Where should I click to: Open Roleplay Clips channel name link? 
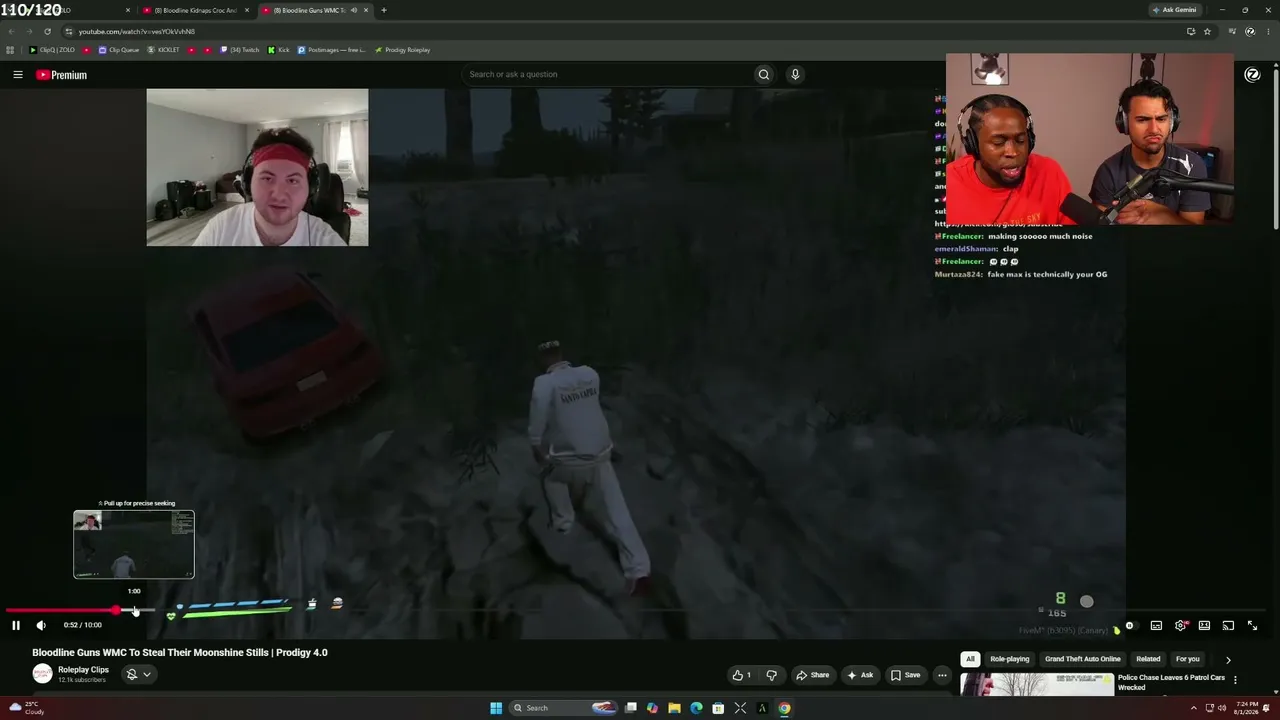(83, 670)
